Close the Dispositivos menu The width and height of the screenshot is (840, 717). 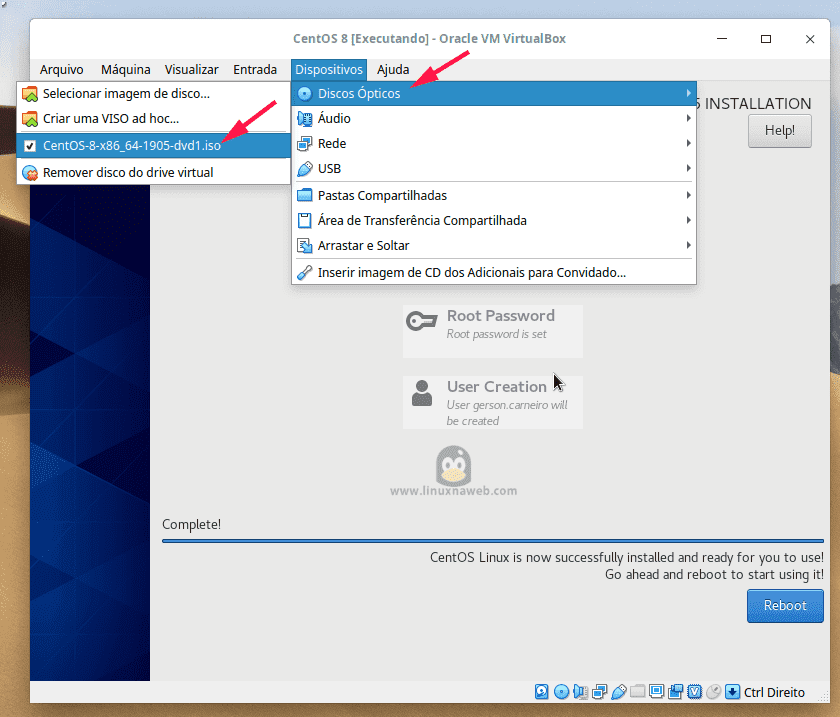click(329, 70)
